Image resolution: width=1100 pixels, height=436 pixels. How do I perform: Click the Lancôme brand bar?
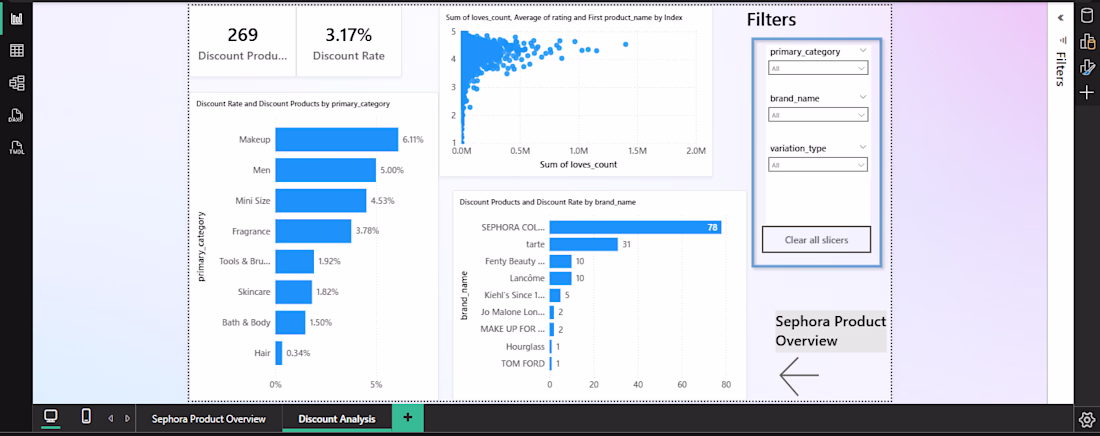(x=560, y=278)
